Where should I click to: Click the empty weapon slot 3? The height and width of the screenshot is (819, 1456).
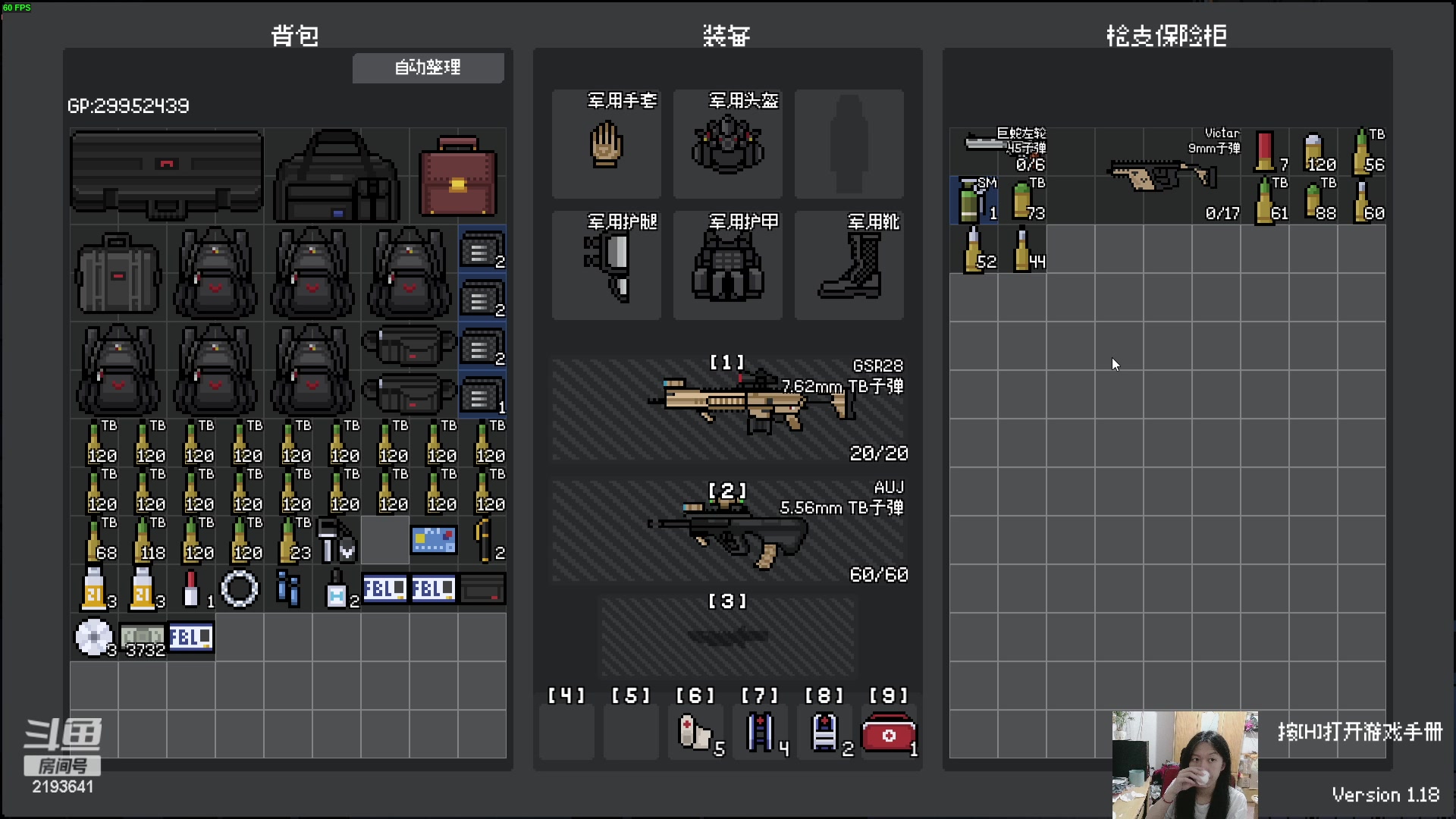(727, 637)
